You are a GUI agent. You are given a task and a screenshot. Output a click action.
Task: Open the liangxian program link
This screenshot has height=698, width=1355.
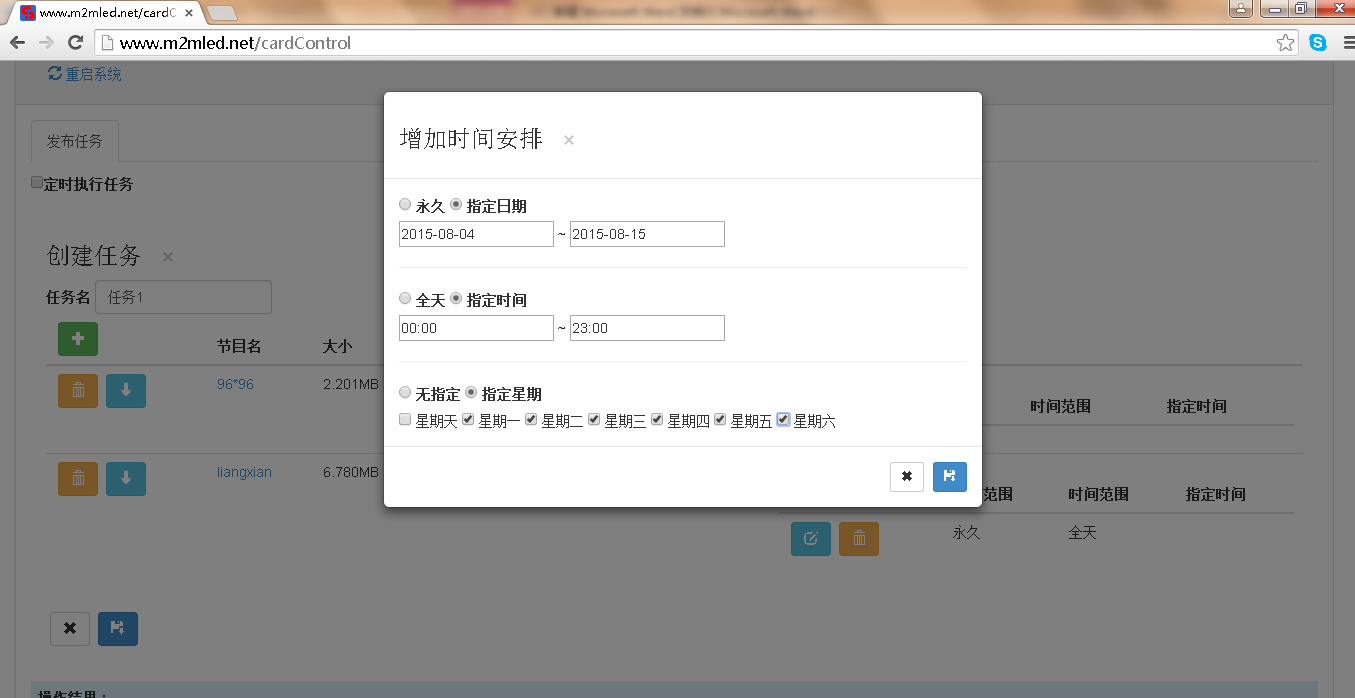point(244,472)
